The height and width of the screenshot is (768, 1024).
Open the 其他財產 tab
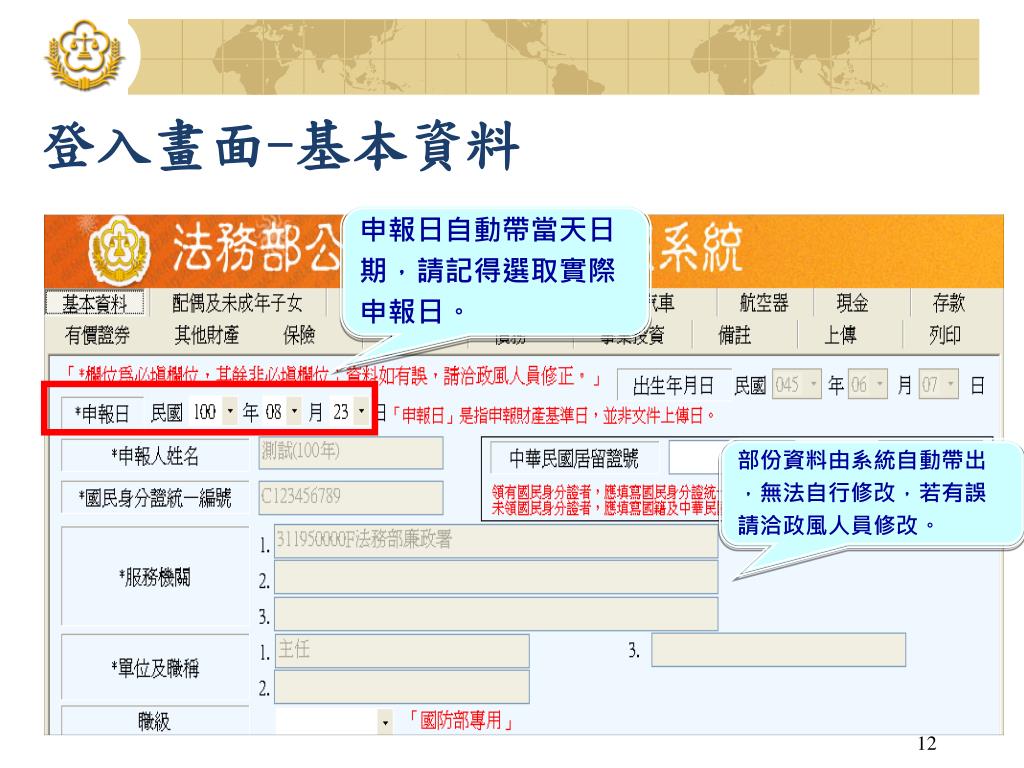[206, 335]
